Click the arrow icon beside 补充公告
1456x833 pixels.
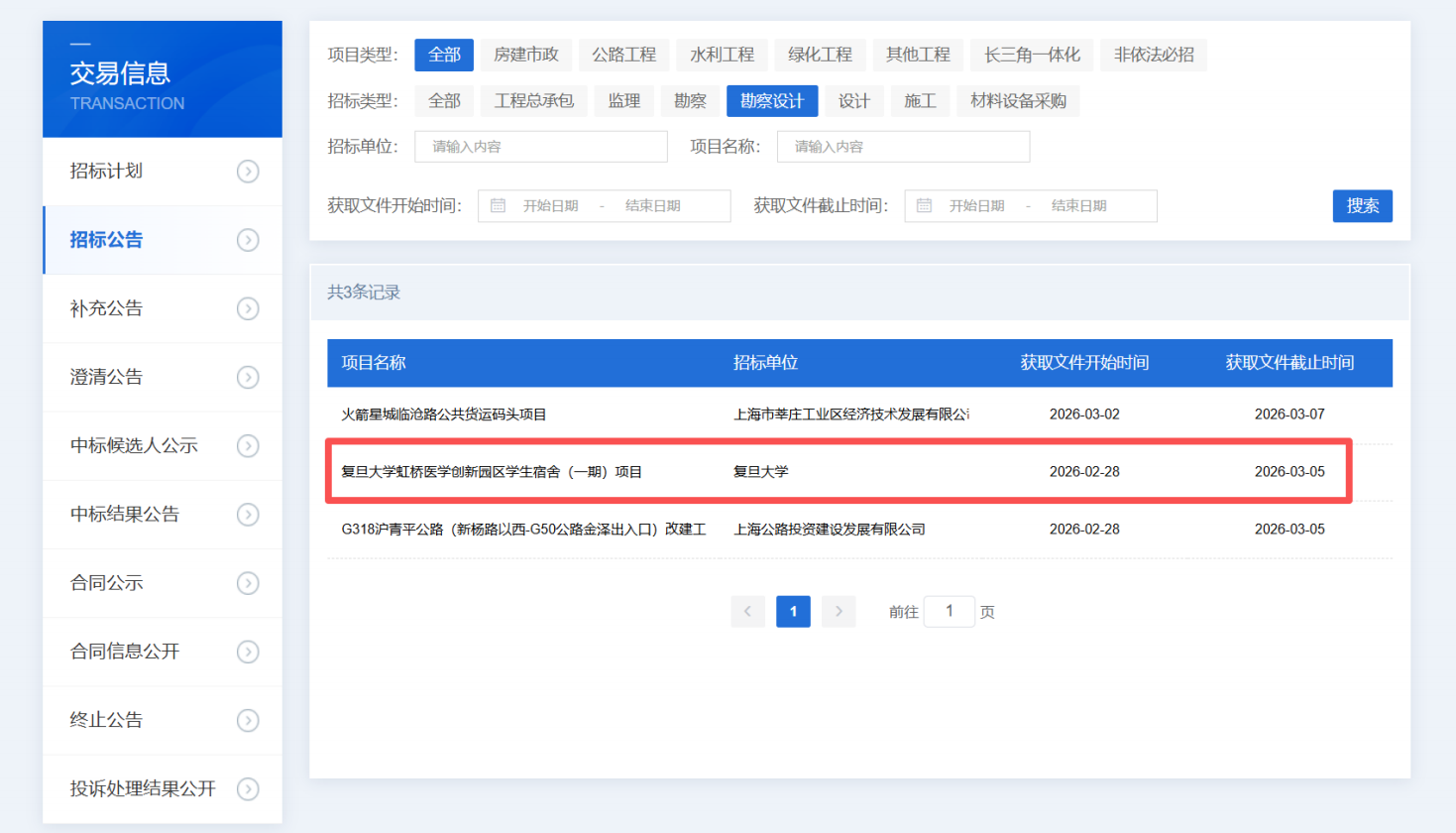point(248,309)
